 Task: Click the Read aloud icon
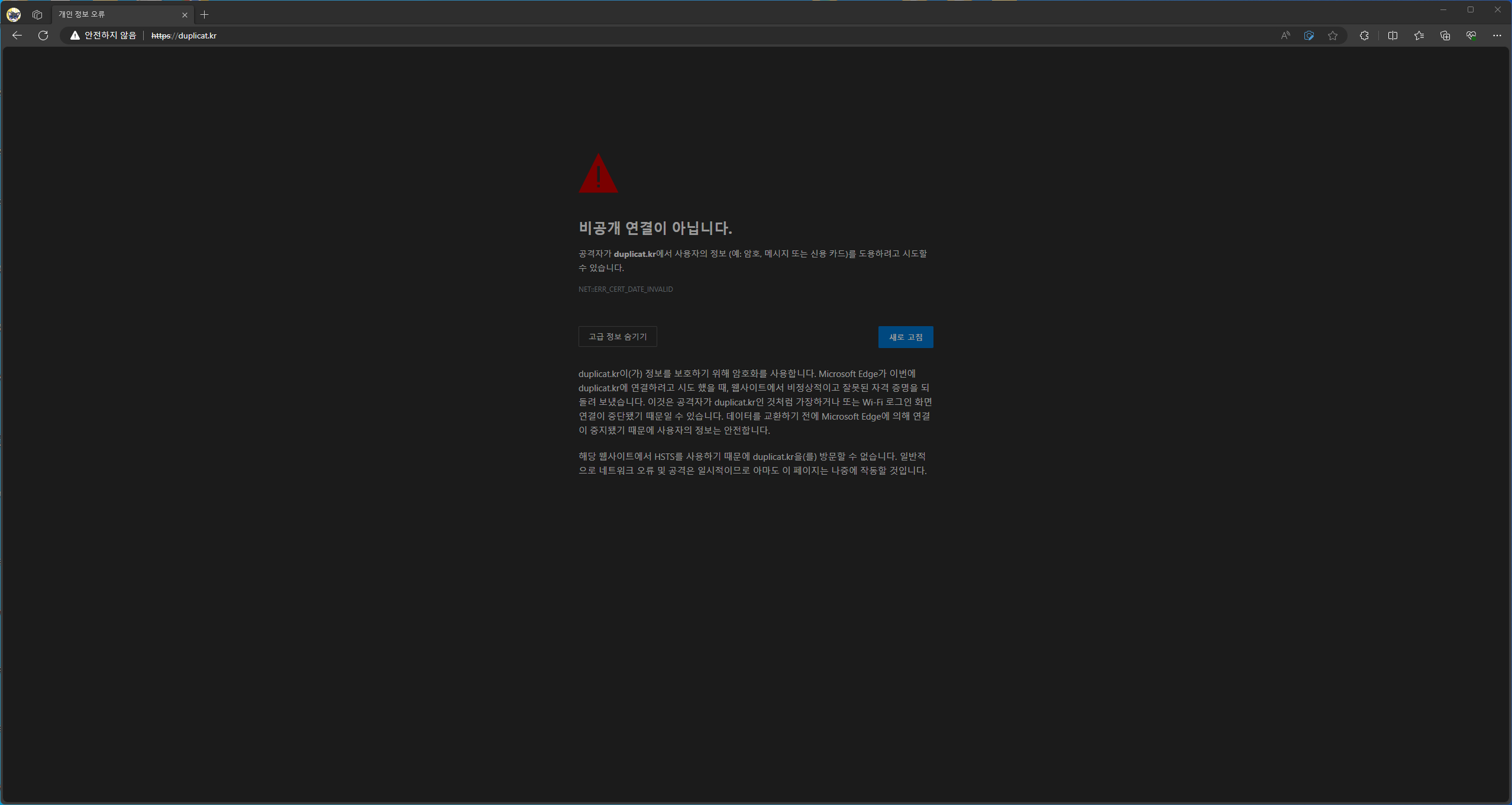tap(1285, 36)
